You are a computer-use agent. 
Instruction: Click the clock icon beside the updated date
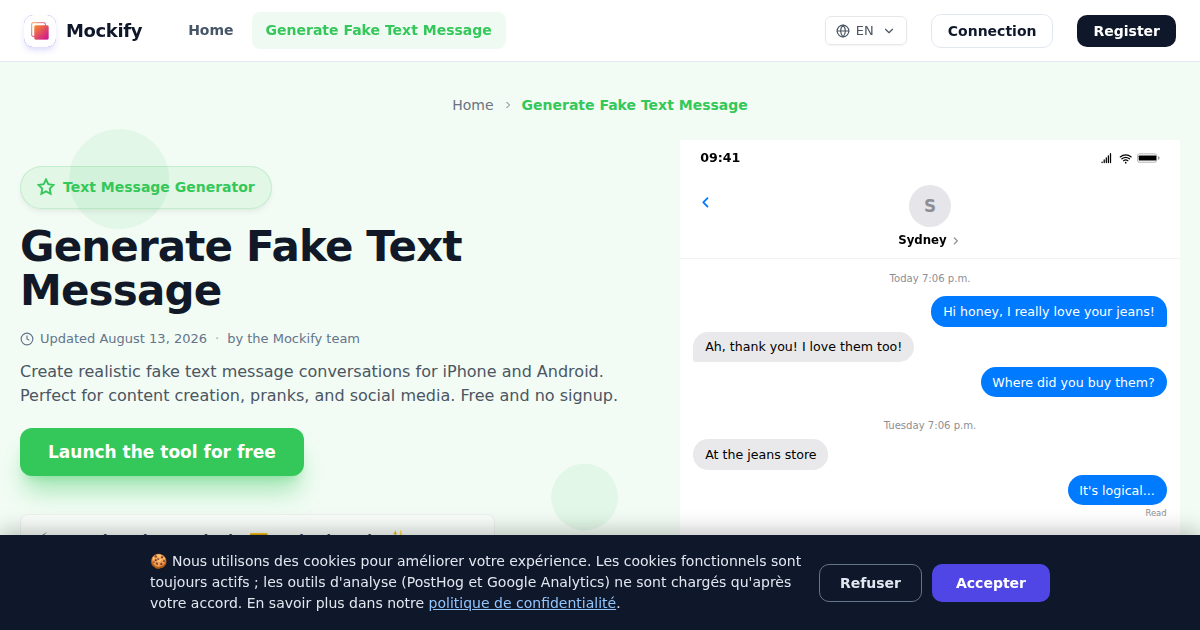click(27, 339)
